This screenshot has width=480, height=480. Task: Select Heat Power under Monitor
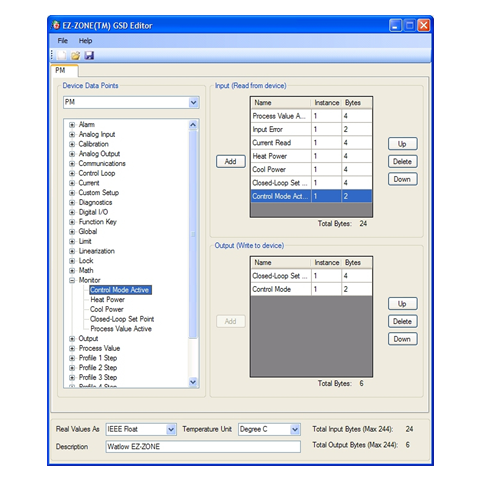pos(107,300)
